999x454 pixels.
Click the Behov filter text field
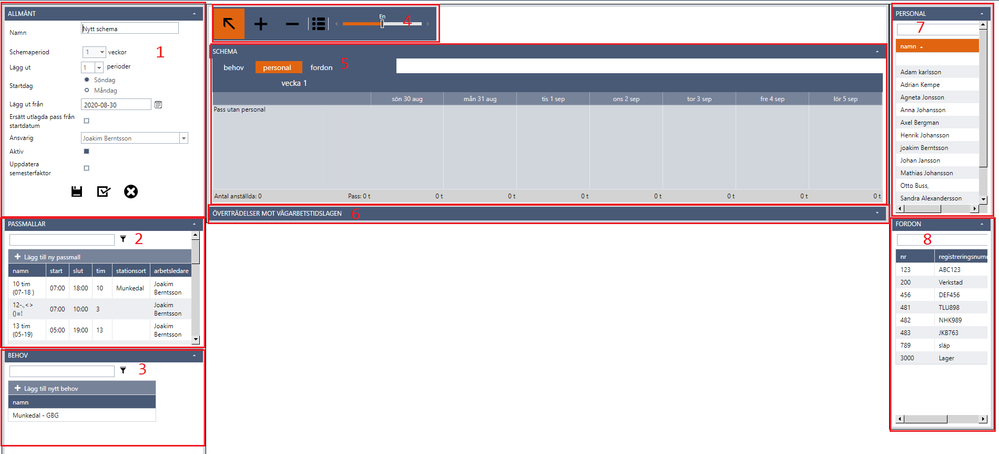(62, 371)
